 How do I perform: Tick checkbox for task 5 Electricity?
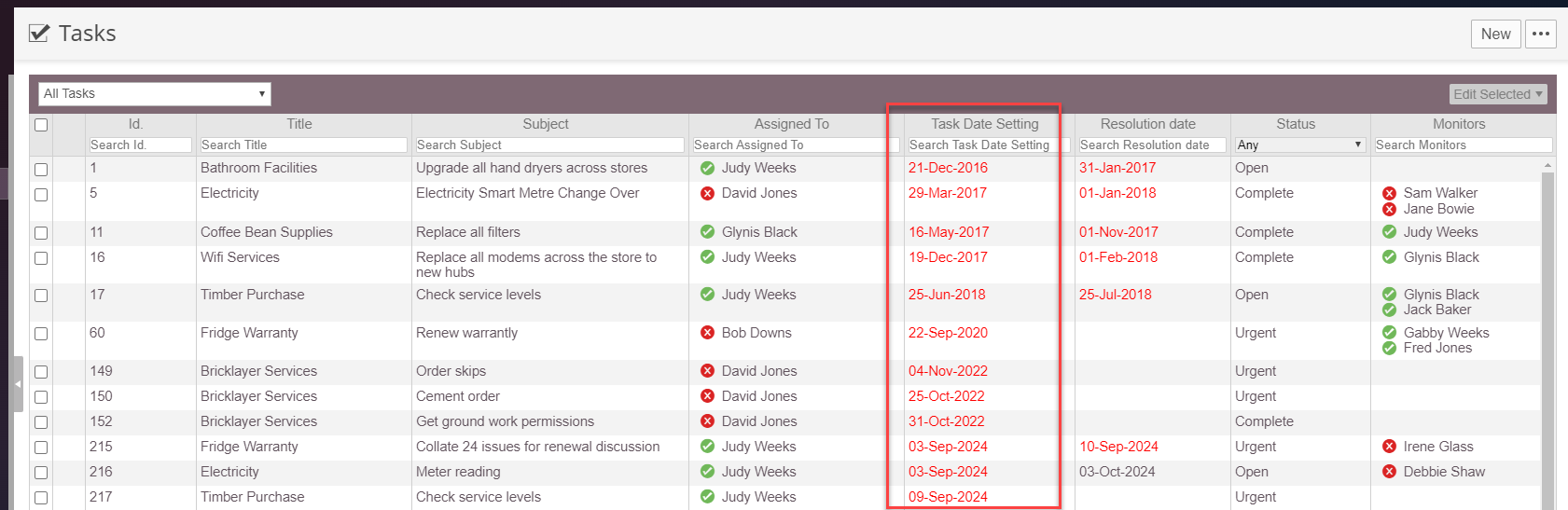click(41, 195)
